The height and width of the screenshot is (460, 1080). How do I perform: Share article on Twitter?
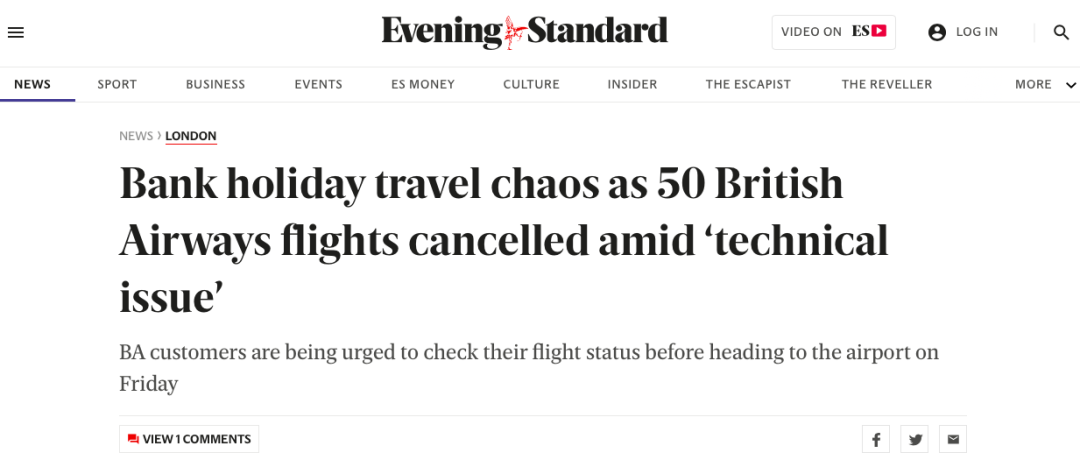tap(915, 439)
